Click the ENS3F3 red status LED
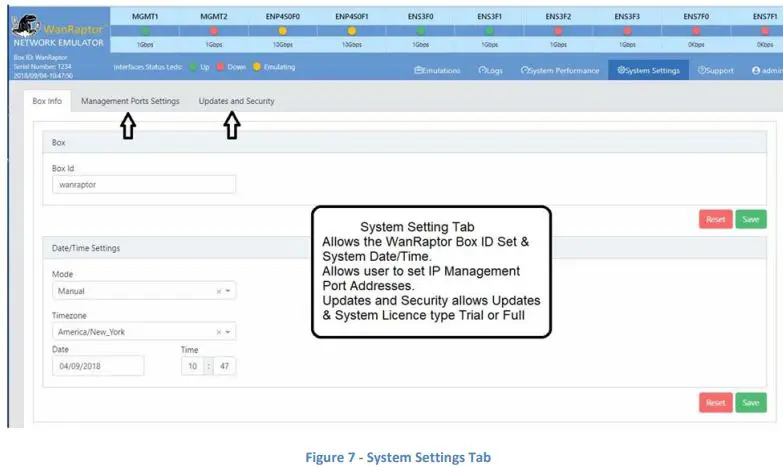This screenshot has width=783, height=467. coord(627,31)
